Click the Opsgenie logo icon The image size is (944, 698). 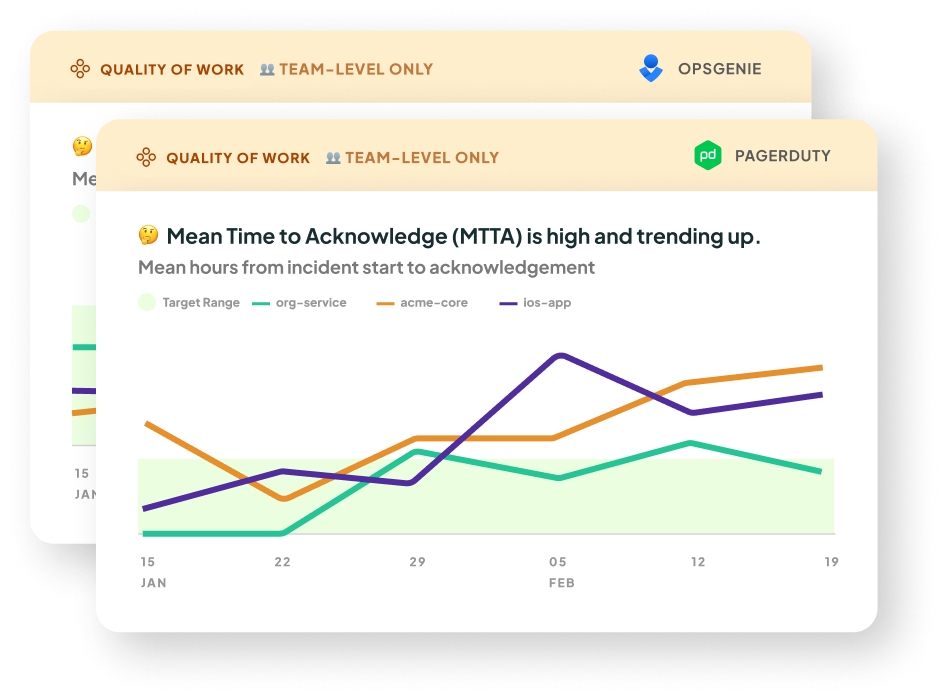click(x=651, y=69)
